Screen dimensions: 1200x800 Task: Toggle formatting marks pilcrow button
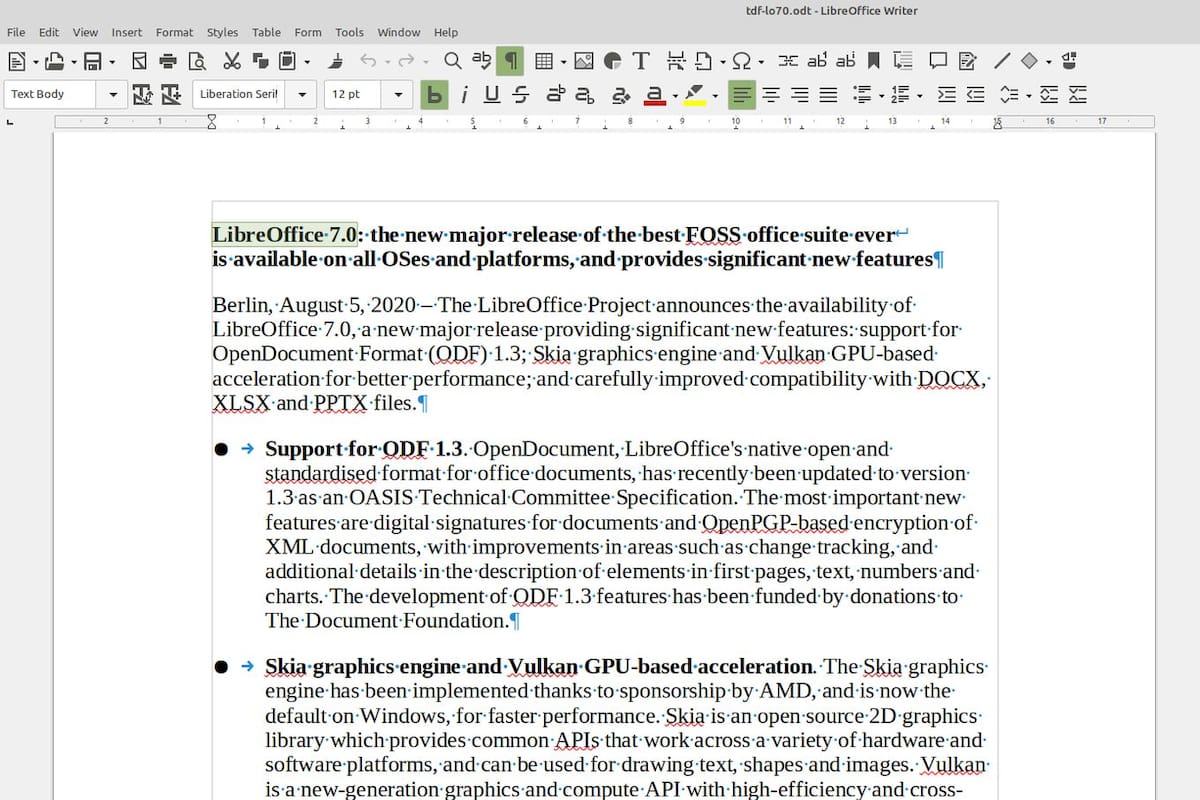510,61
